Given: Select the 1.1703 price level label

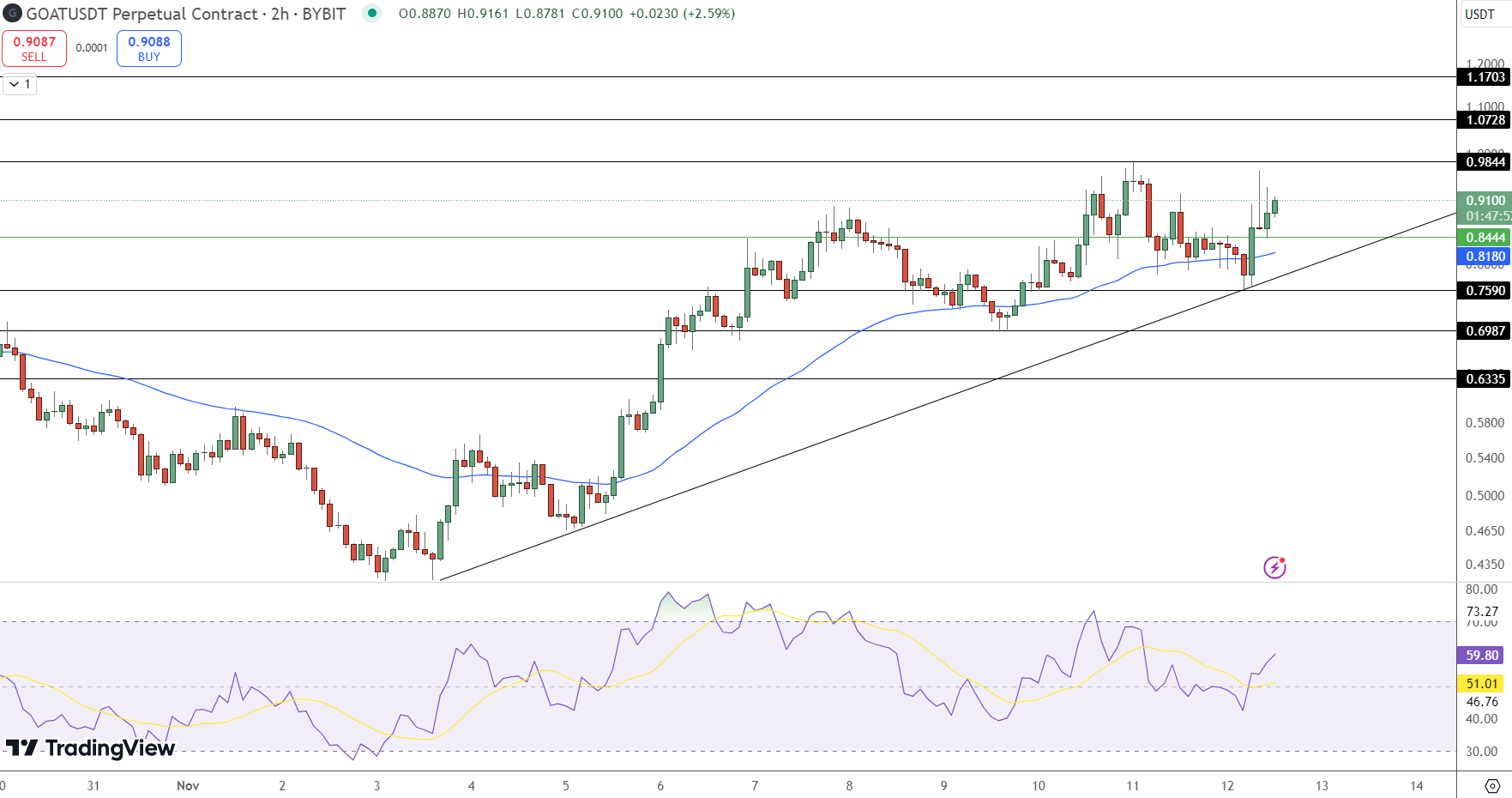Looking at the screenshot, I should [x=1485, y=77].
